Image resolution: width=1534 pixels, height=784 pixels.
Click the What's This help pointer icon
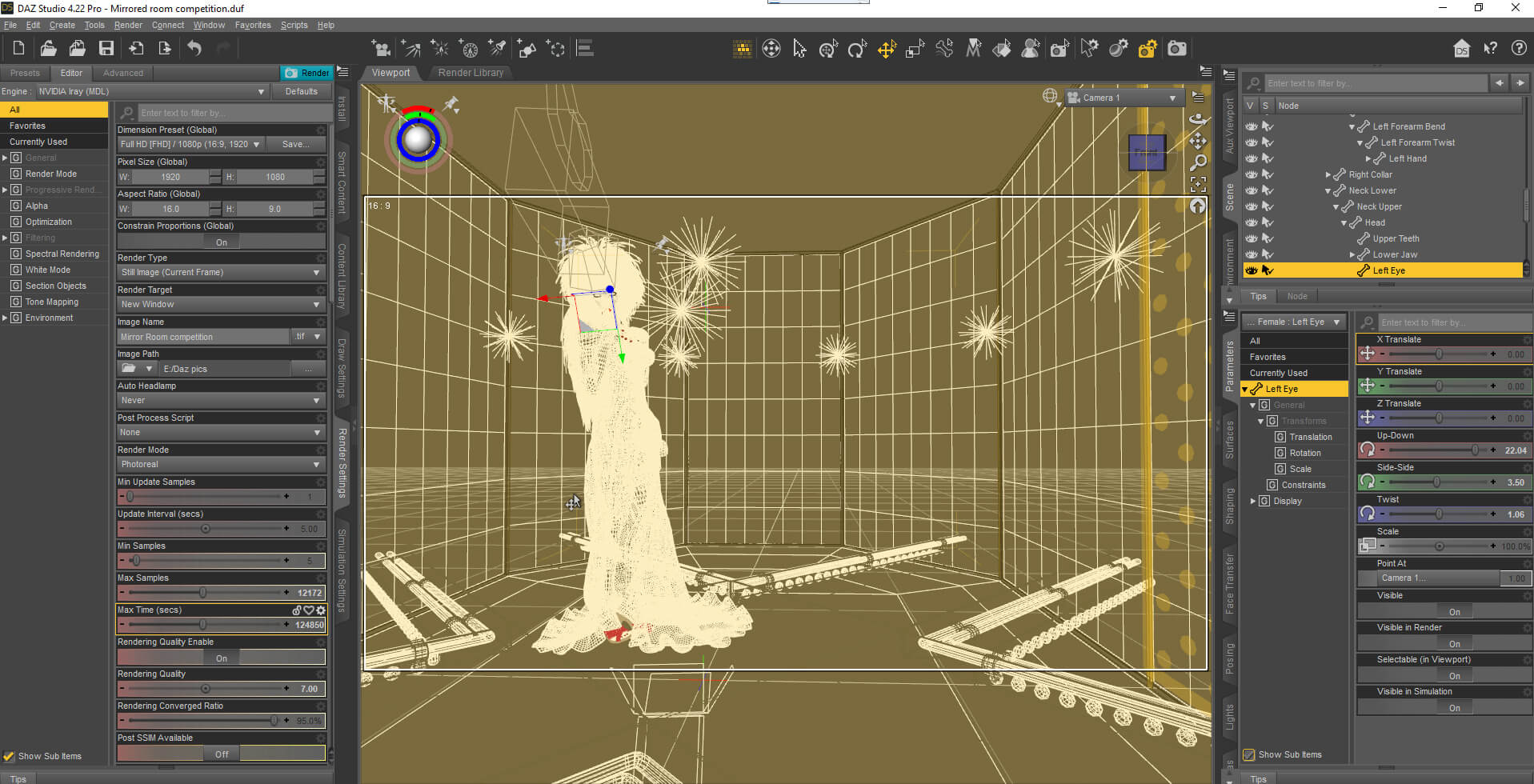(1490, 48)
